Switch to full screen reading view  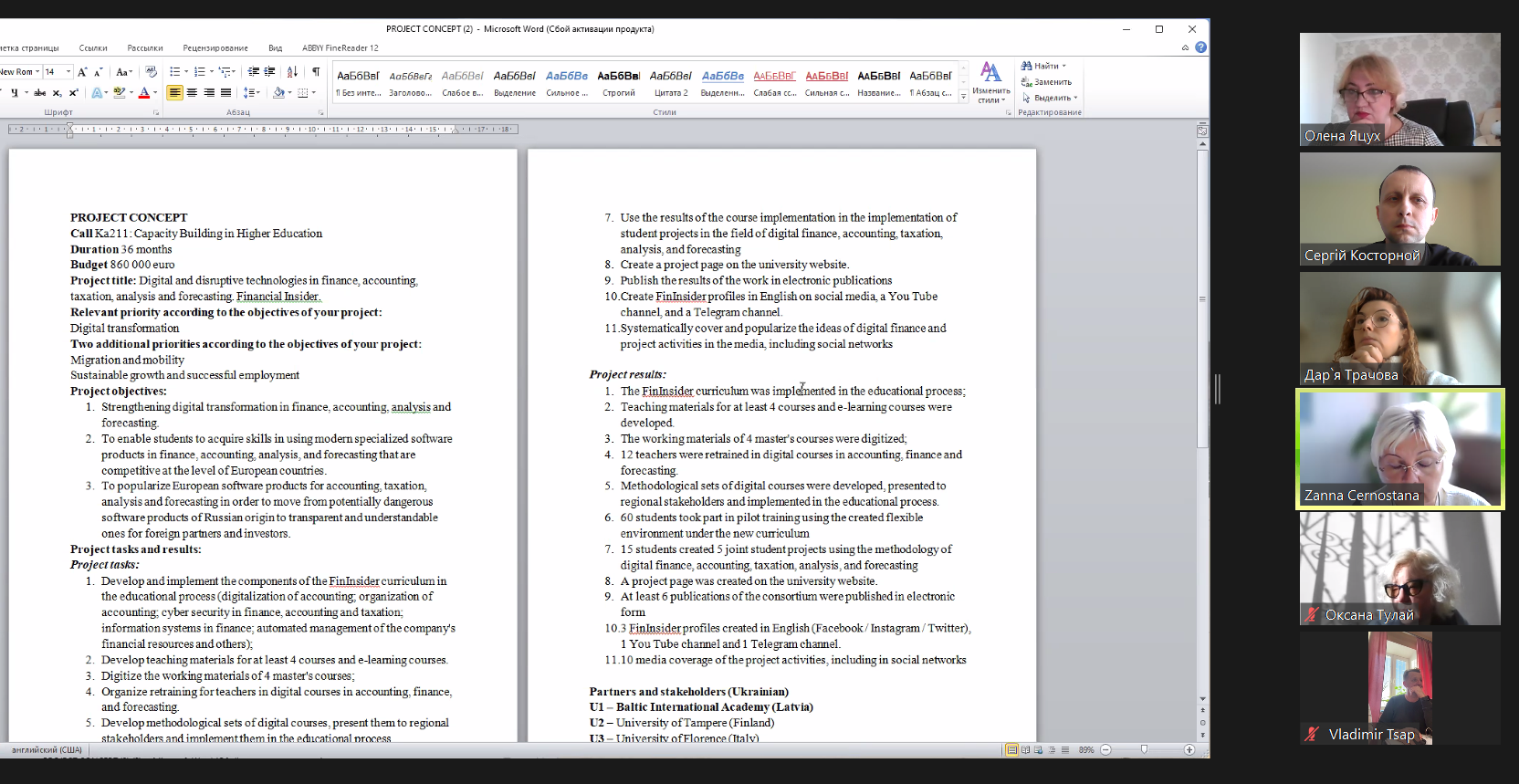pos(1025,749)
